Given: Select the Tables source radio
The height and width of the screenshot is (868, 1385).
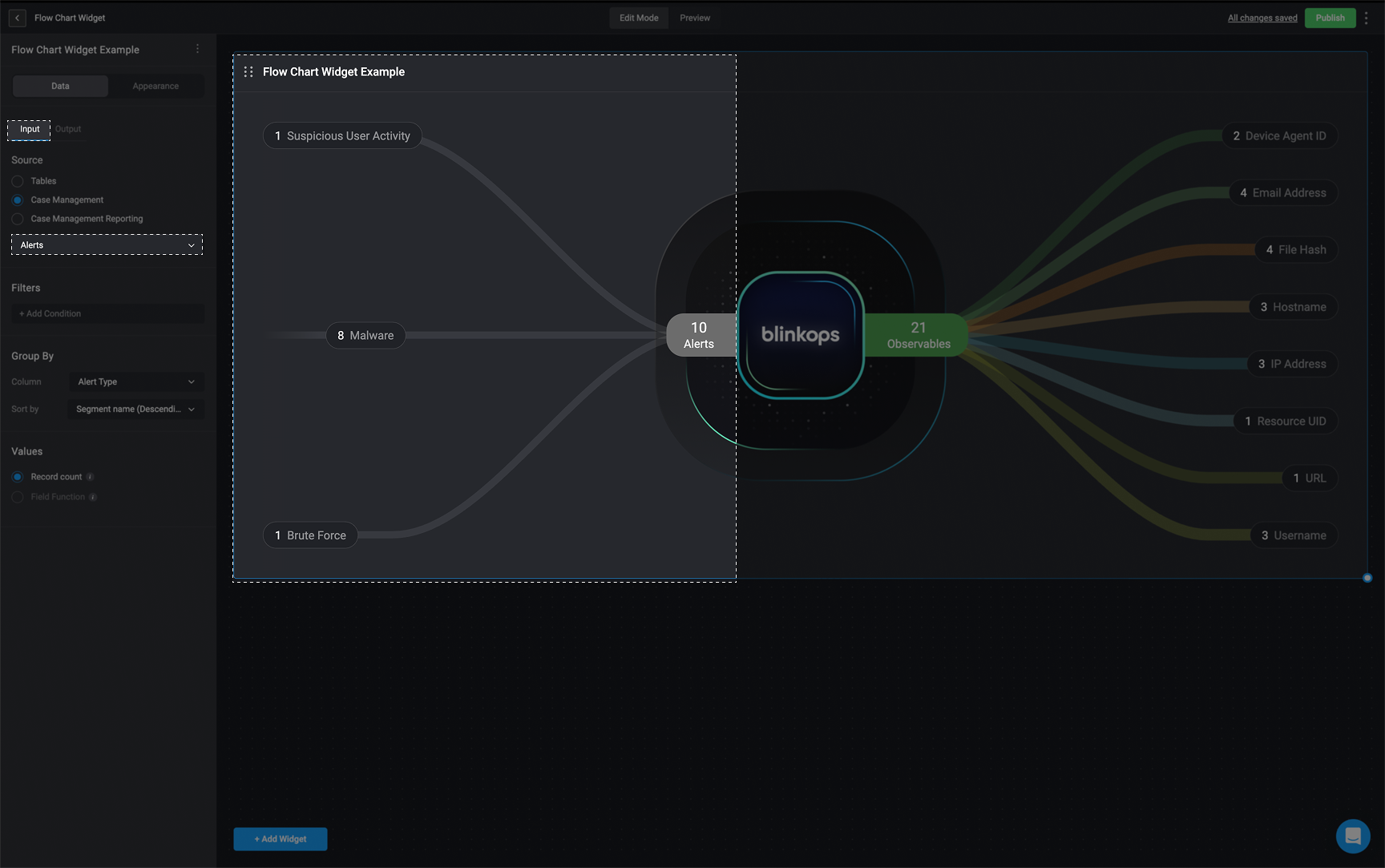Looking at the screenshot, I should pyautogui.click(x=18, y=181).
